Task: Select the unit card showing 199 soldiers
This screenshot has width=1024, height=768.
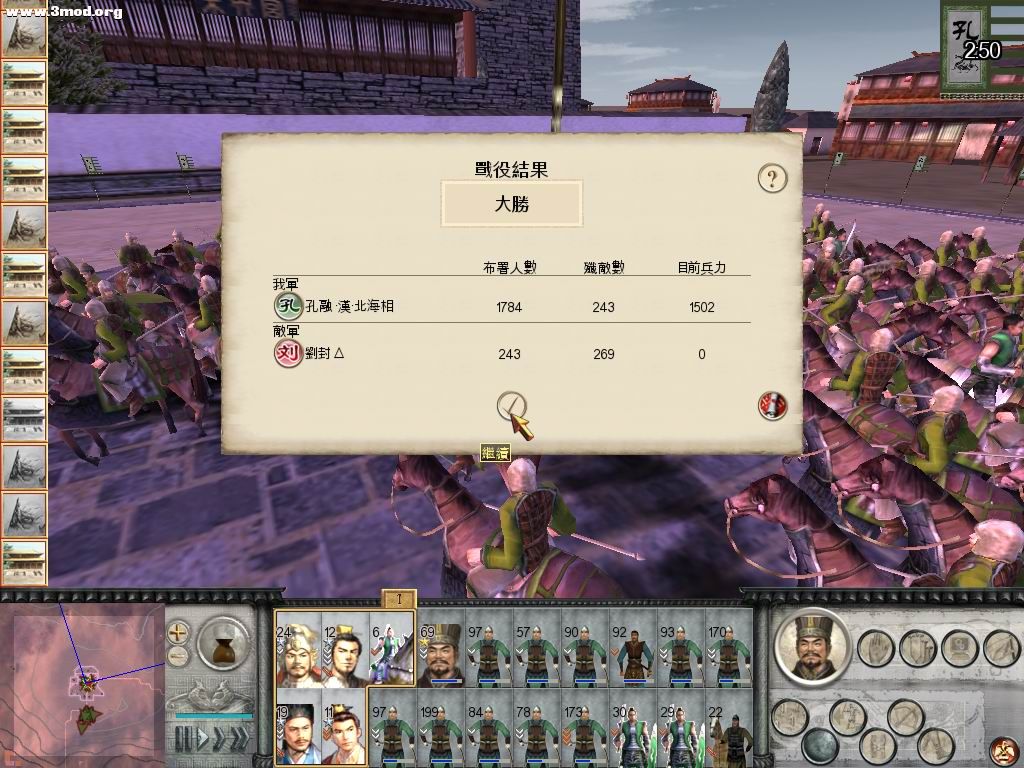Action: (x=441, y=729)
